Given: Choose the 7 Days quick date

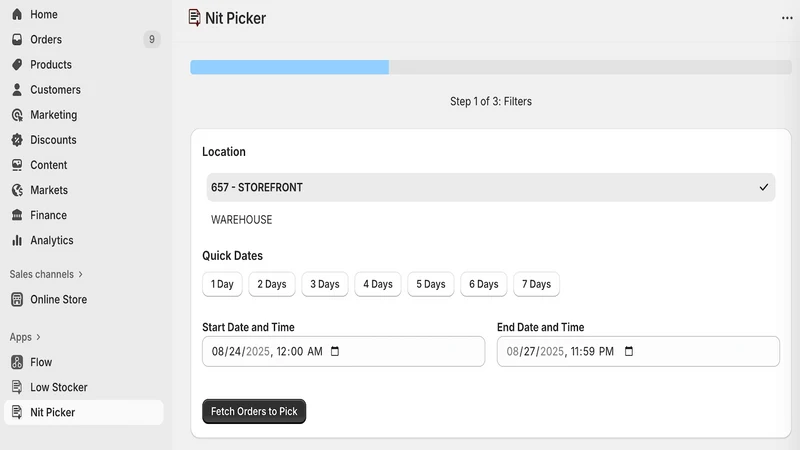Looking at the screenshot, I should [536, 284].
